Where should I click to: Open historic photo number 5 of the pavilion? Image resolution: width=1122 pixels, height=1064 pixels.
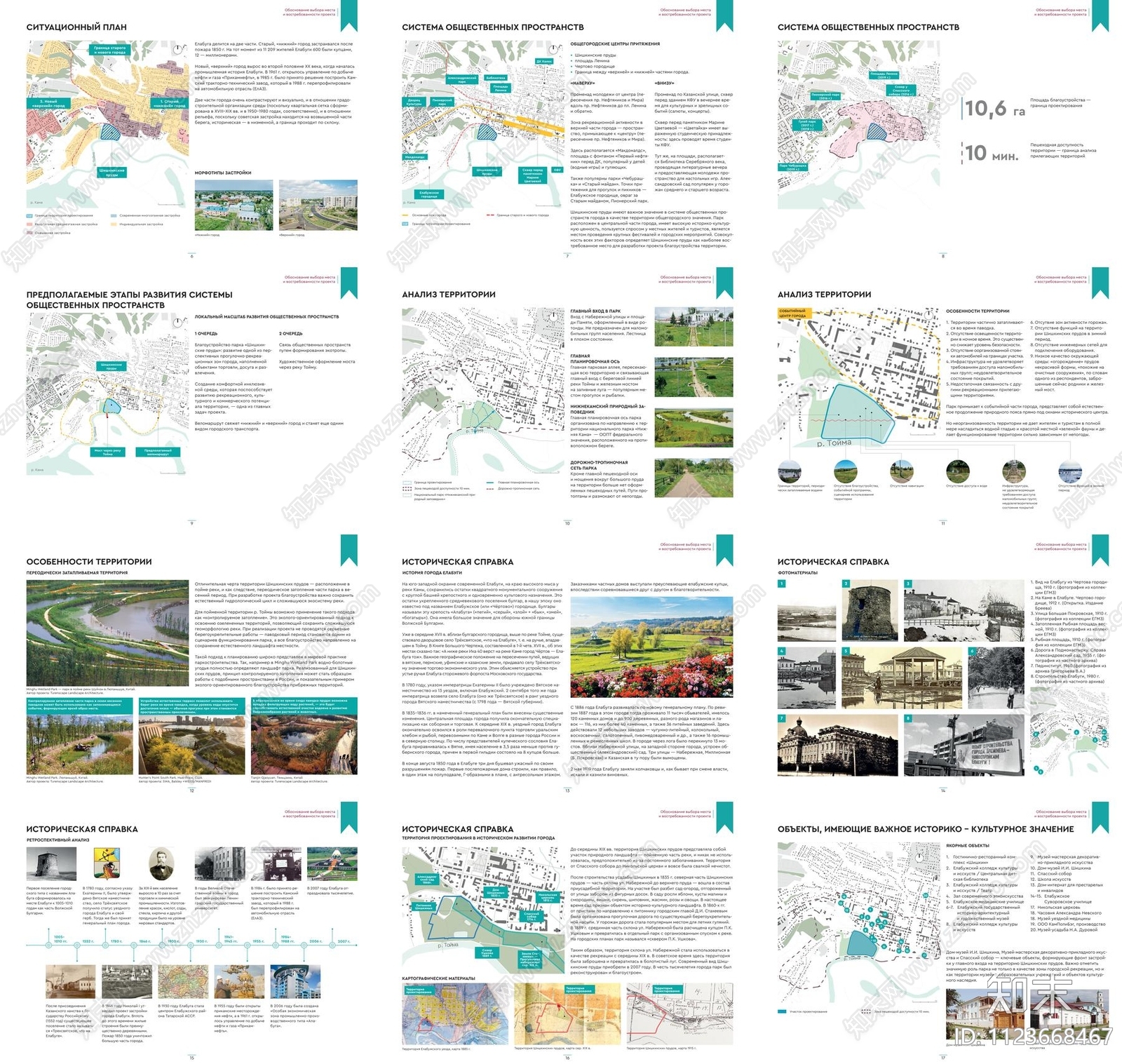coord(901,679)
